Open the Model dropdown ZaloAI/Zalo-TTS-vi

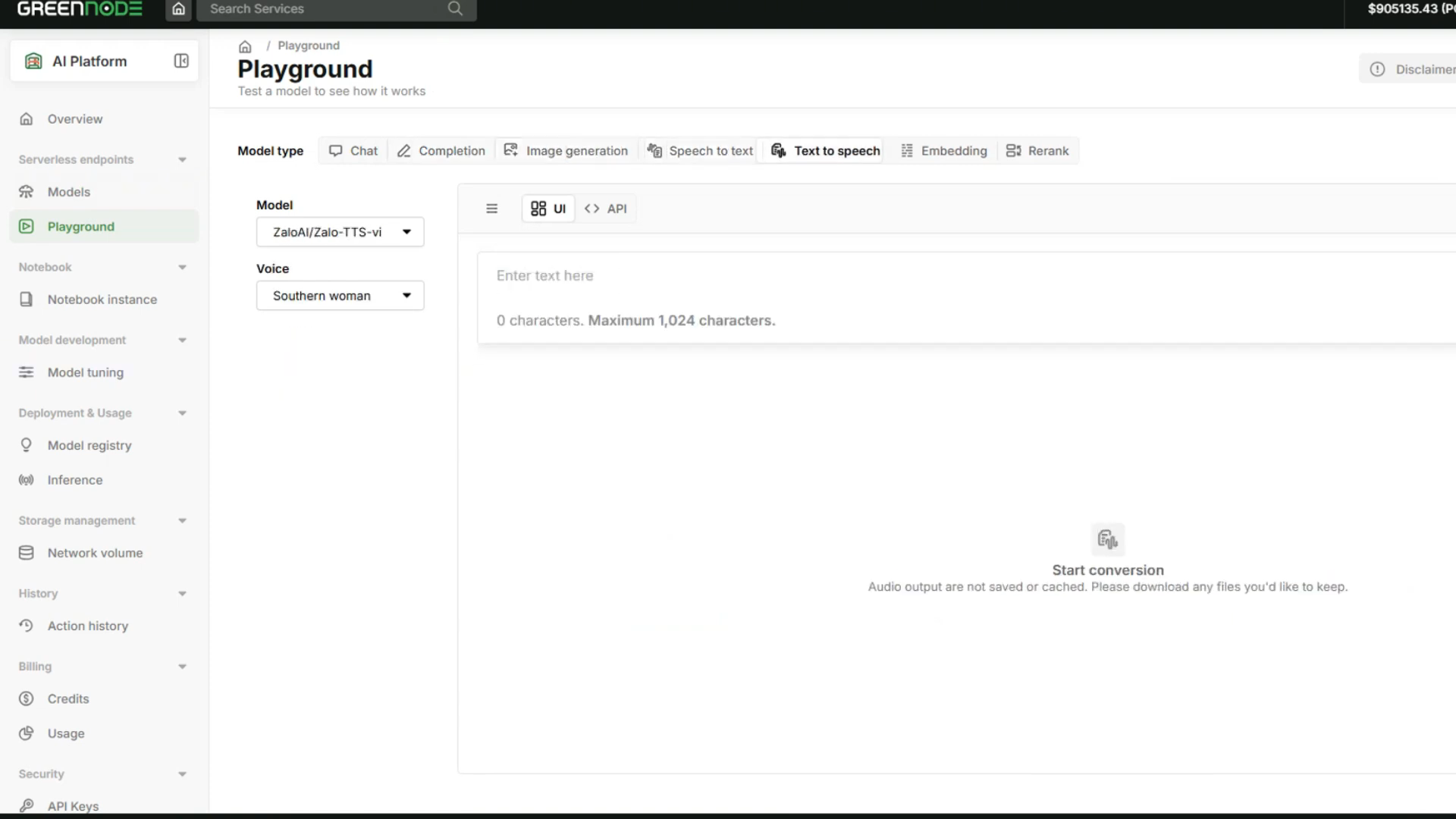tap(340, 232)
